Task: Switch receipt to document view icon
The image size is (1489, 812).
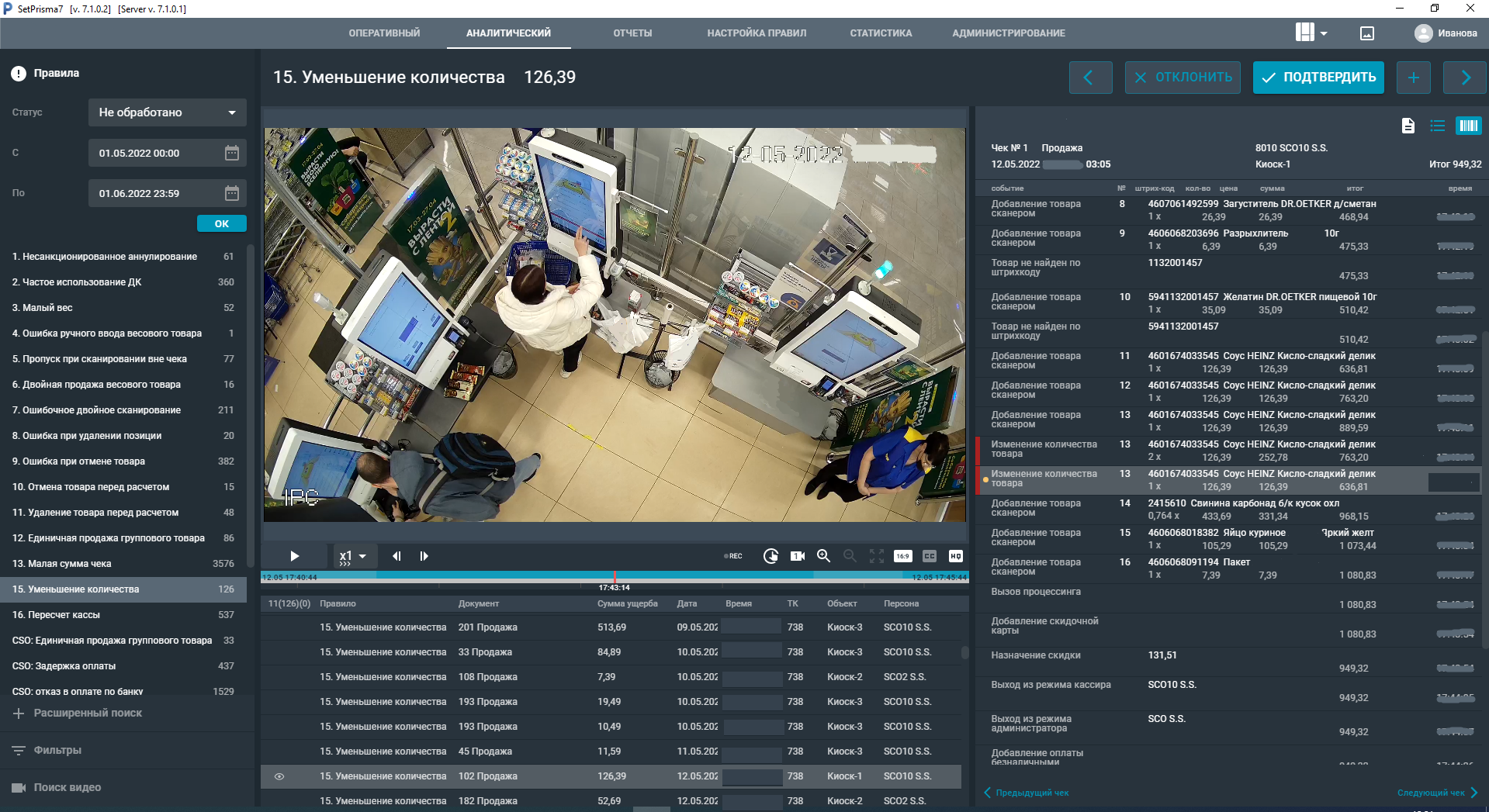Action: point(1408,126)
